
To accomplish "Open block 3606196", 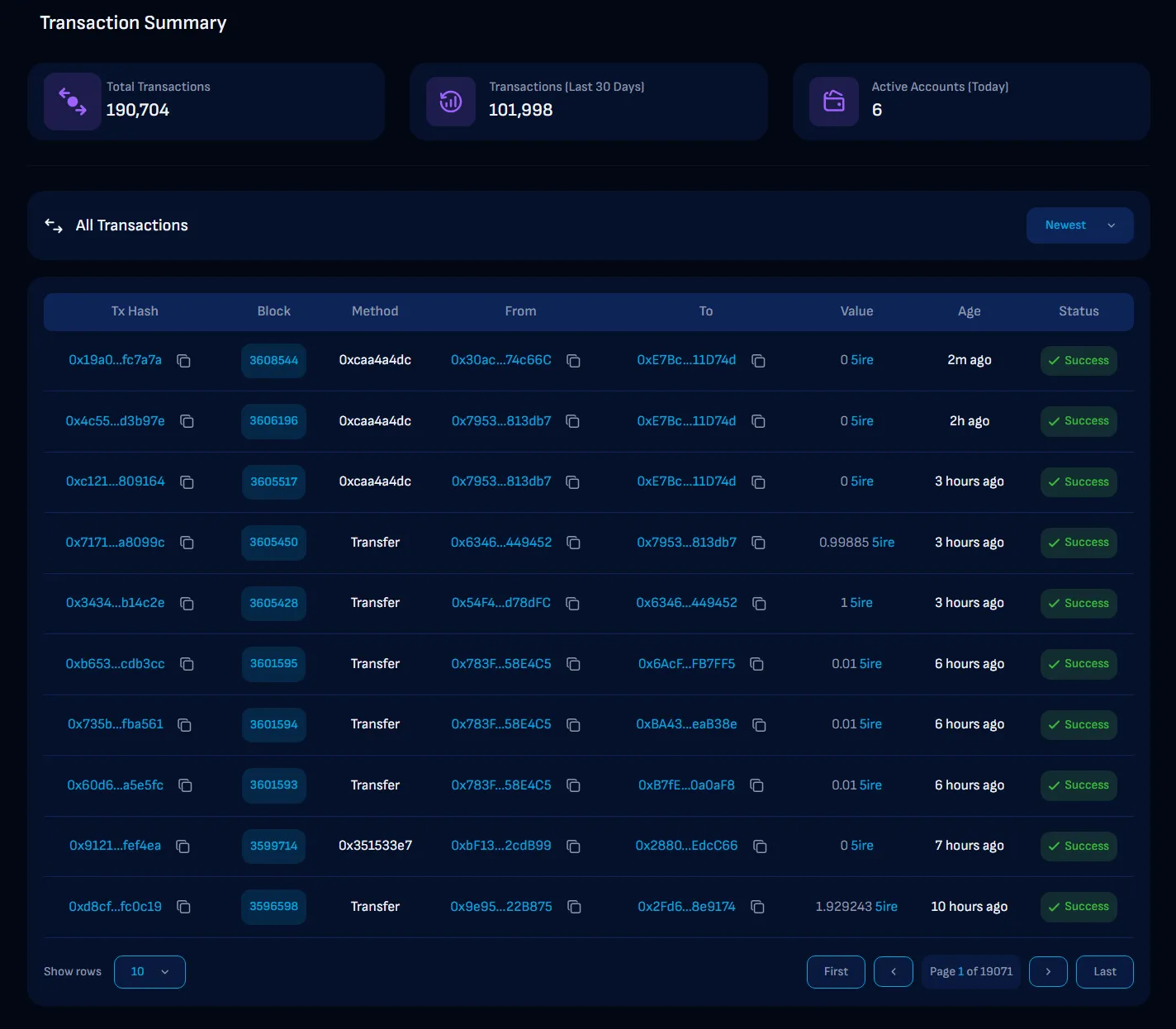I will coord(273,421).
